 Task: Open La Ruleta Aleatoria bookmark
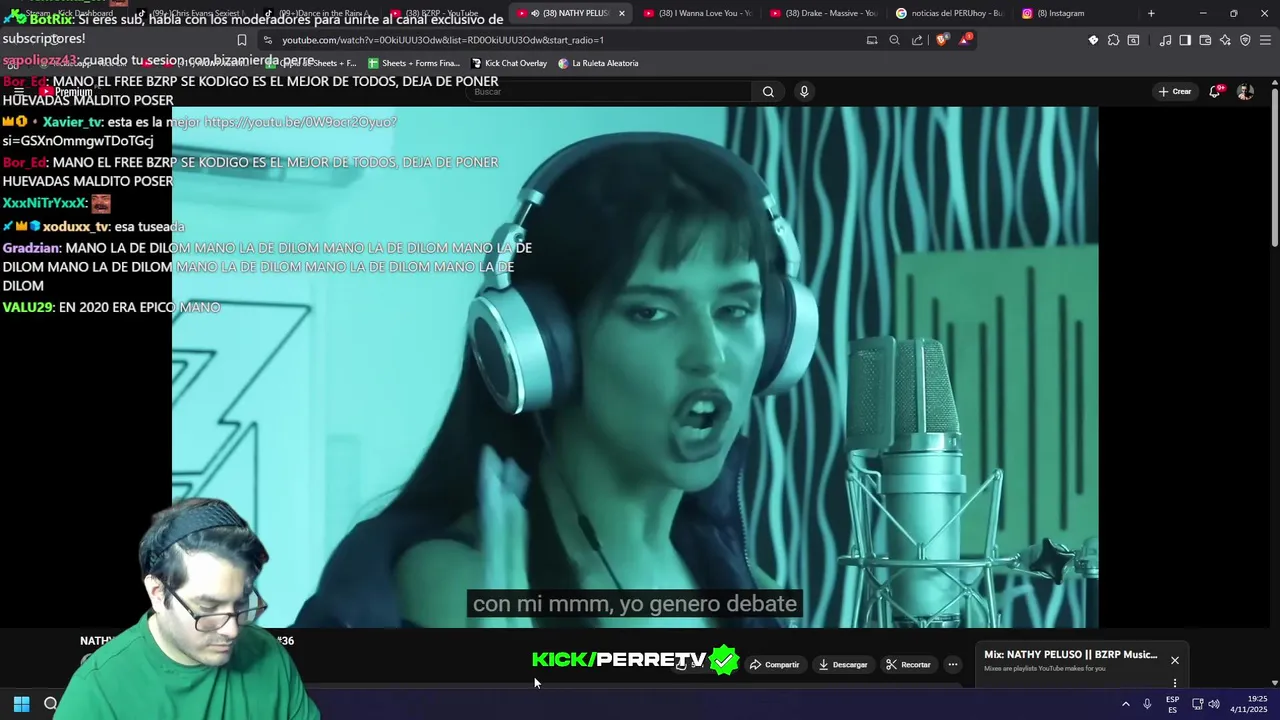coord(598,63)
